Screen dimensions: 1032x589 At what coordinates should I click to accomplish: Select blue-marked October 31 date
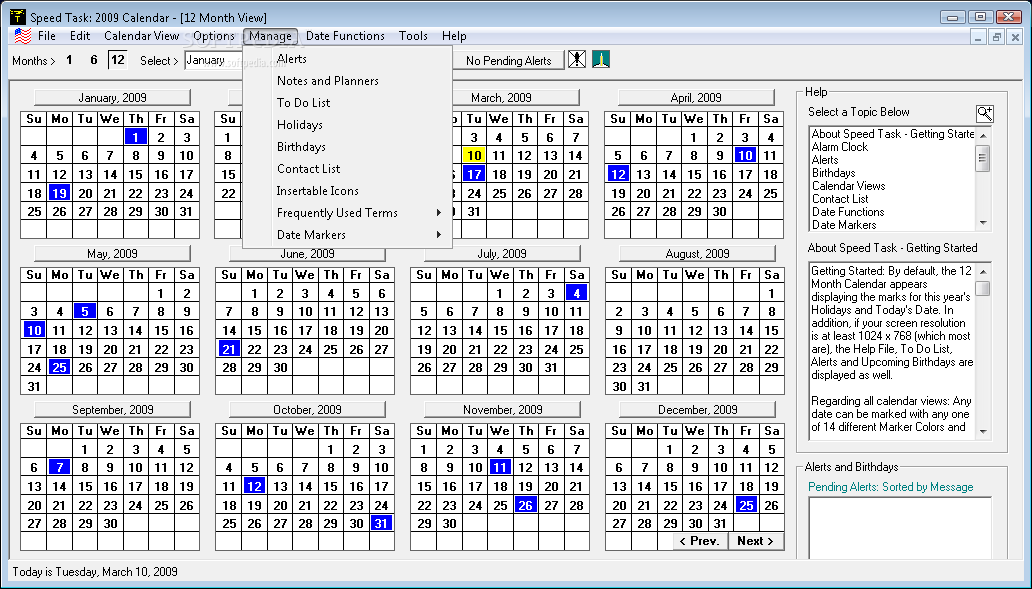[x=381, y=523]
